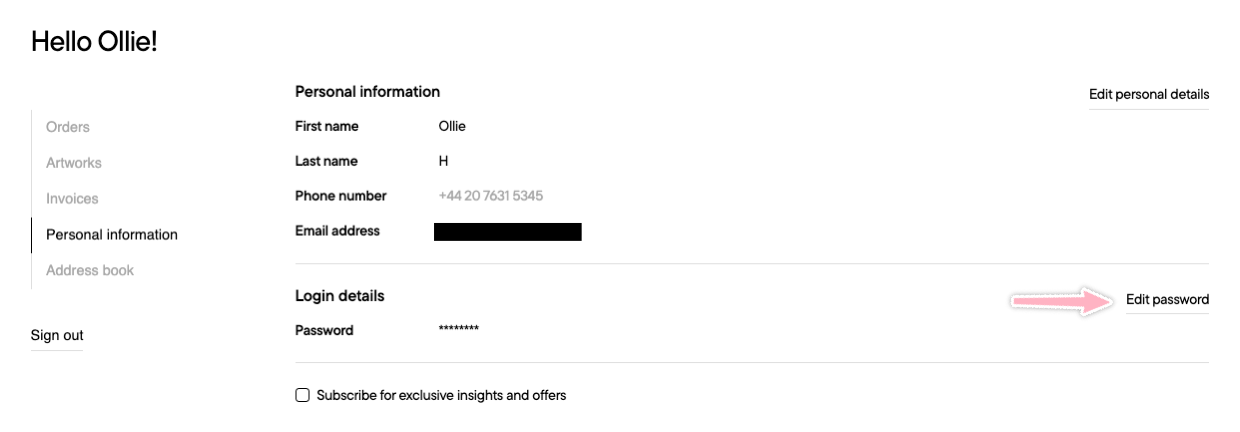Open the Orders section in sidebar
This screenshot has height=432, width=1240.
[x=68, y=127]
